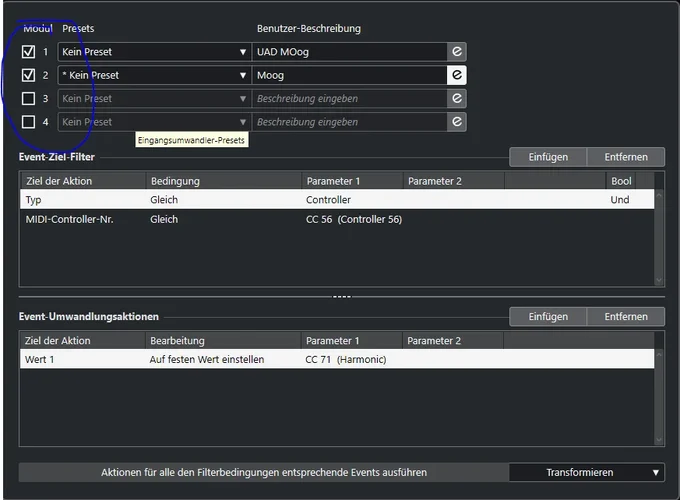Enable the module 3 checkbox
The height and width of the screenshot is (500, 680).
tap(28, 99)
